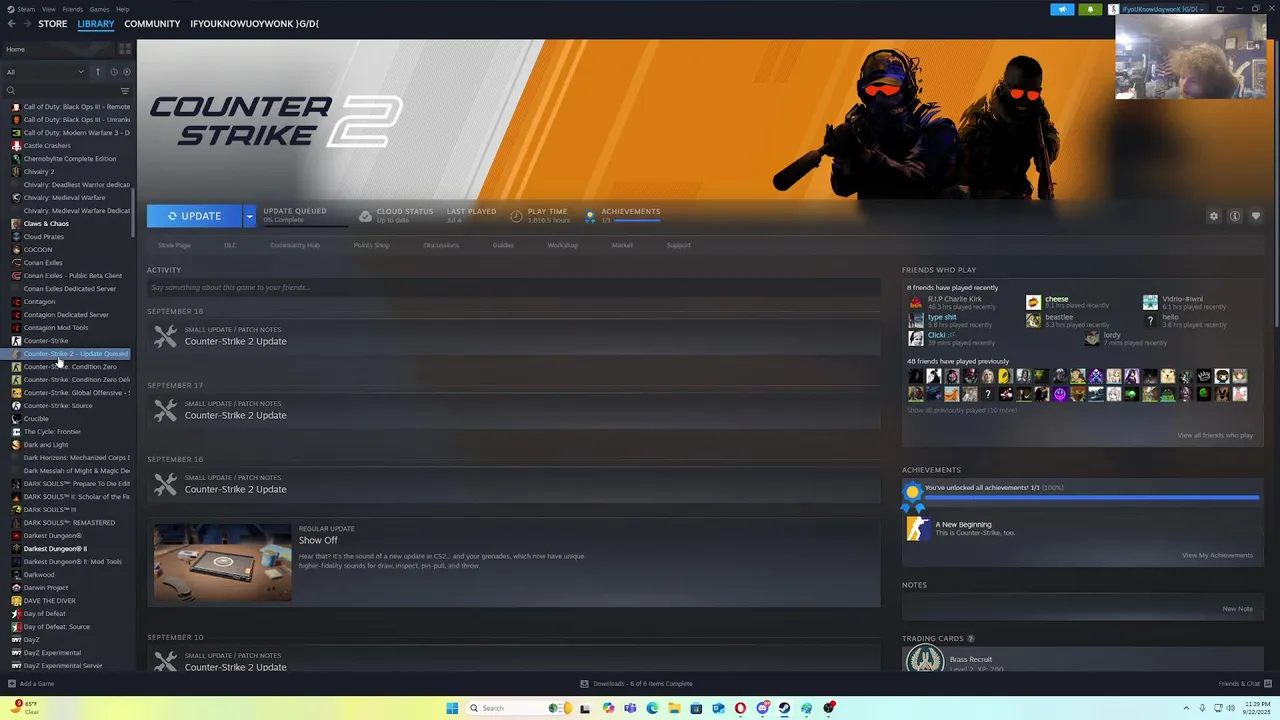Click the forward navigation arrow

click(x=26, y=24)
